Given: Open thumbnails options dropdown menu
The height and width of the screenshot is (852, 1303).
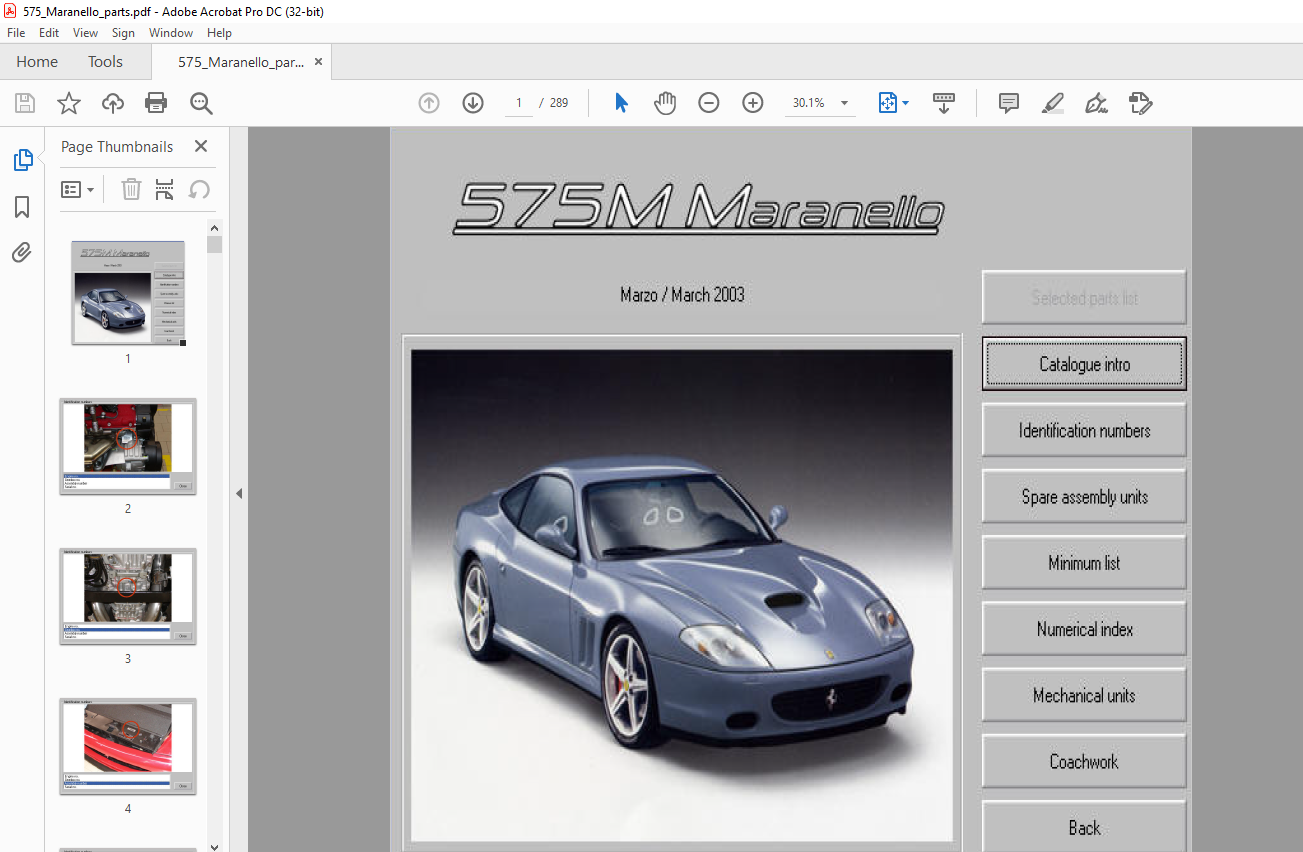Looking at the screenshot, I should (77, 190).
